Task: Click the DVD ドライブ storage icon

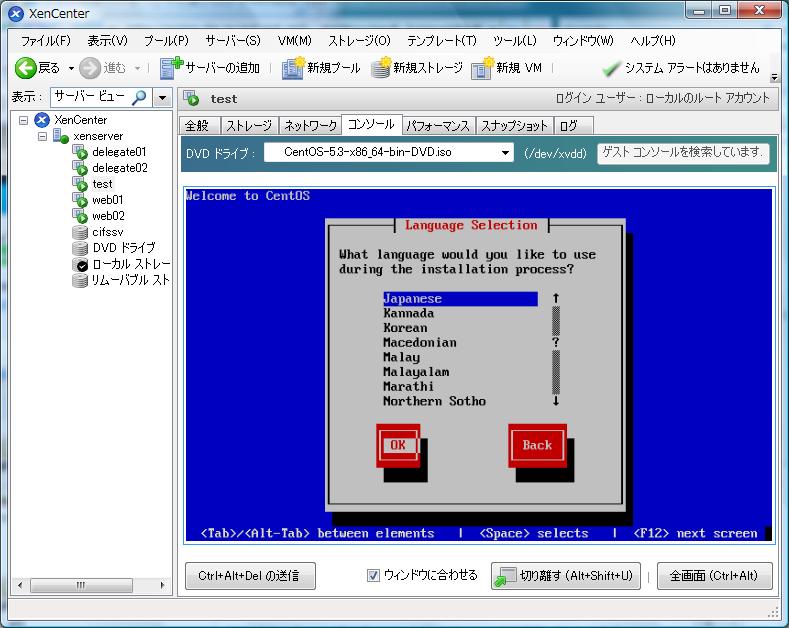Action: tap(80, 248)
